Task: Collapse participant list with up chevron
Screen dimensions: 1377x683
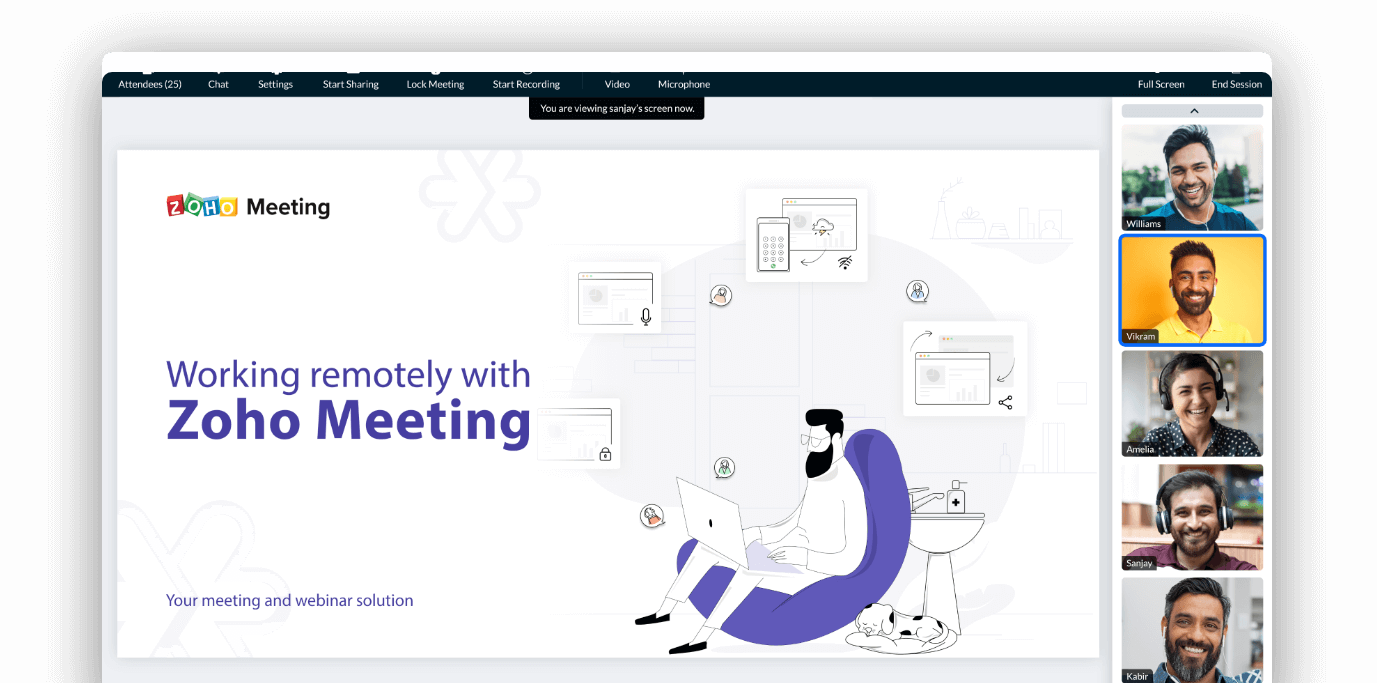Action: [1192, 111]
